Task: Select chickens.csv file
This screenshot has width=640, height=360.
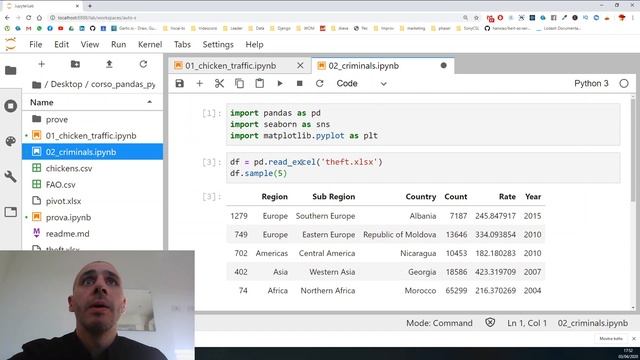Action: pos(92,168)
